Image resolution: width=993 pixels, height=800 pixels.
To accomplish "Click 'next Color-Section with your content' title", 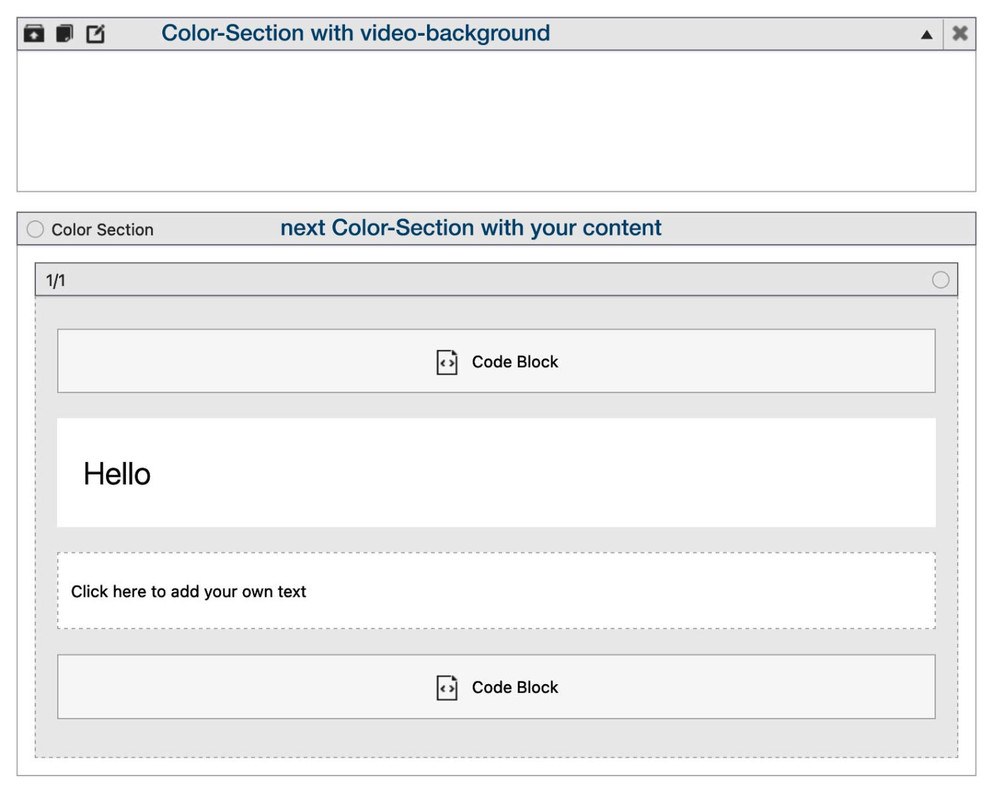I will tap(471, 227).
